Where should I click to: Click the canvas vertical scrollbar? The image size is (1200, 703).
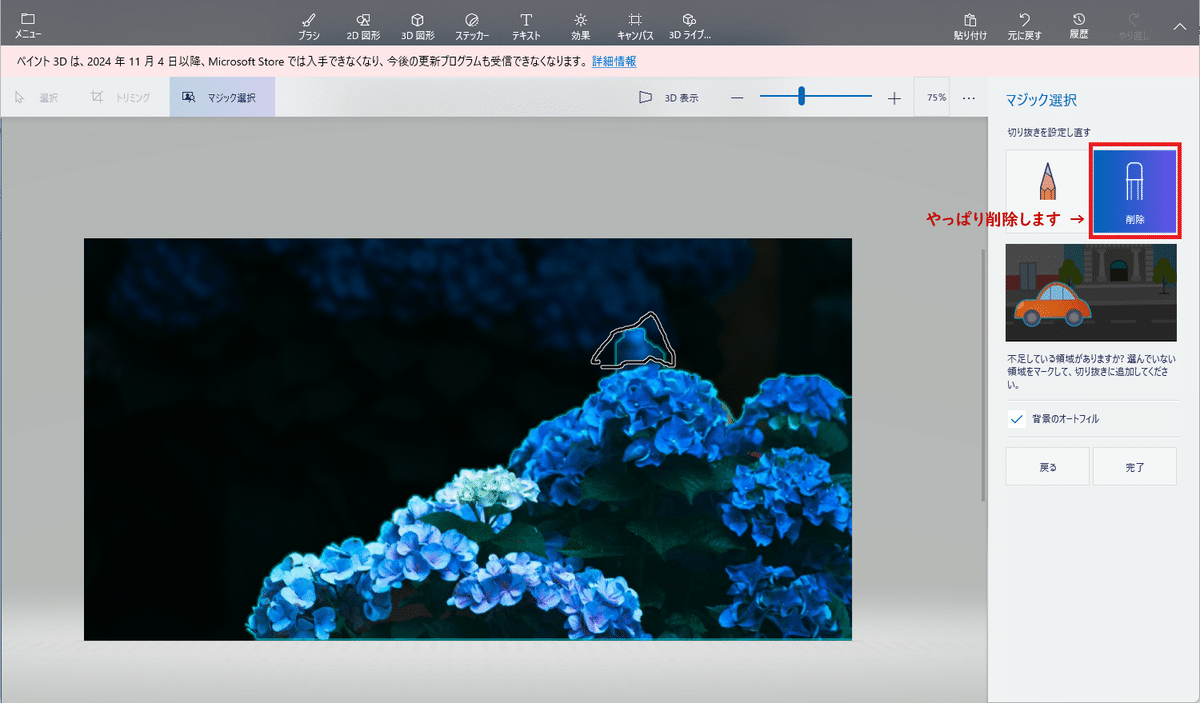click(985, 375)
